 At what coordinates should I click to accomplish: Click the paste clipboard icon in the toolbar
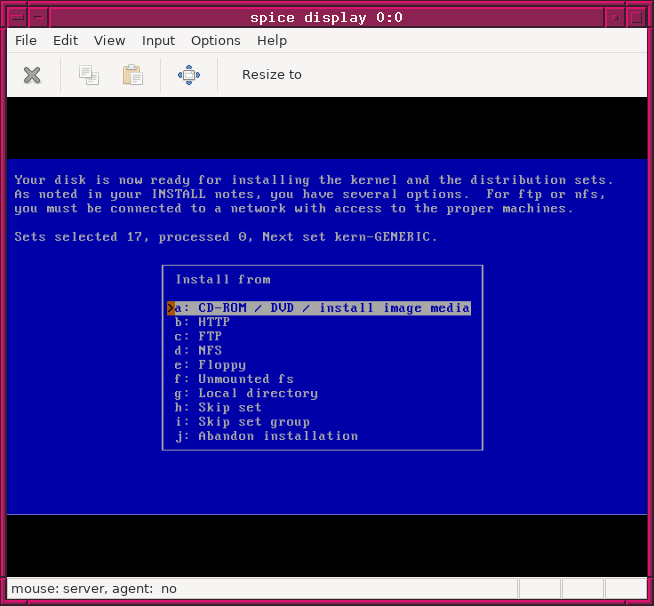point(132,75)
